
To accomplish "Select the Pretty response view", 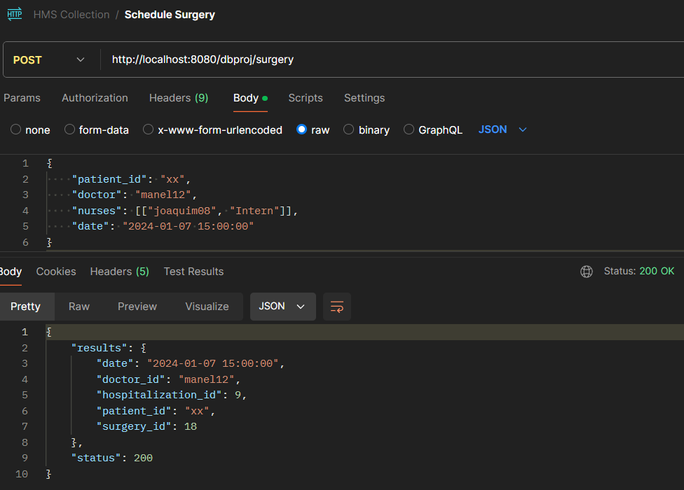I will click(25, 307).
